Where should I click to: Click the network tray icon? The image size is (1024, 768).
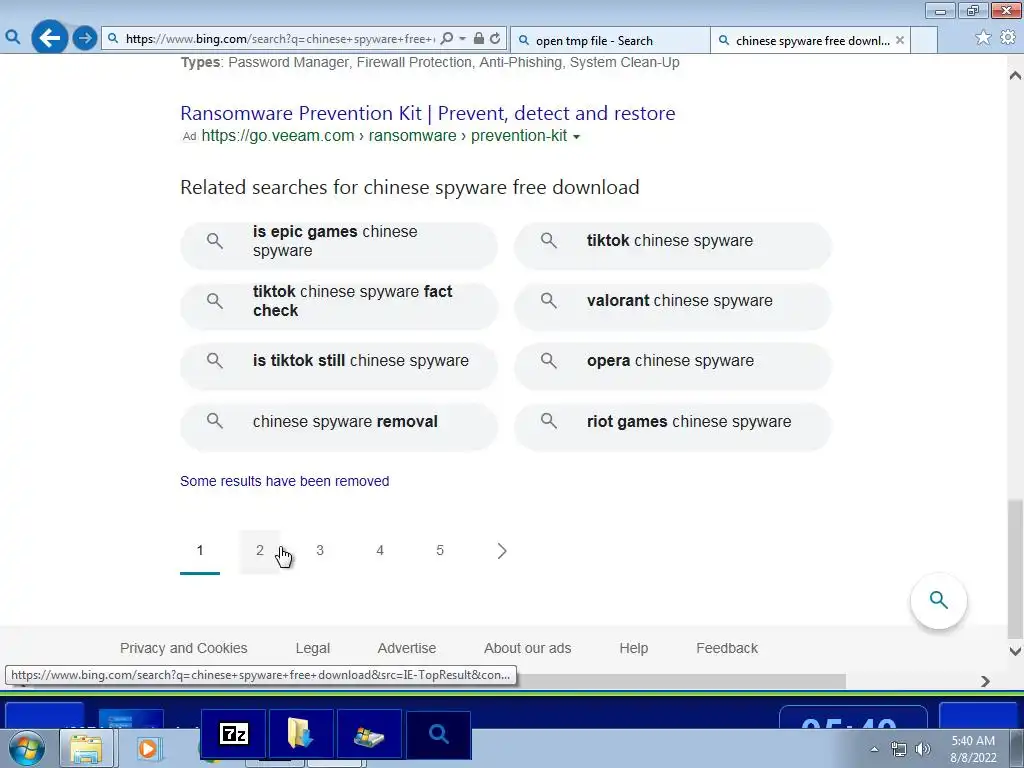click(x=899, y=749)
